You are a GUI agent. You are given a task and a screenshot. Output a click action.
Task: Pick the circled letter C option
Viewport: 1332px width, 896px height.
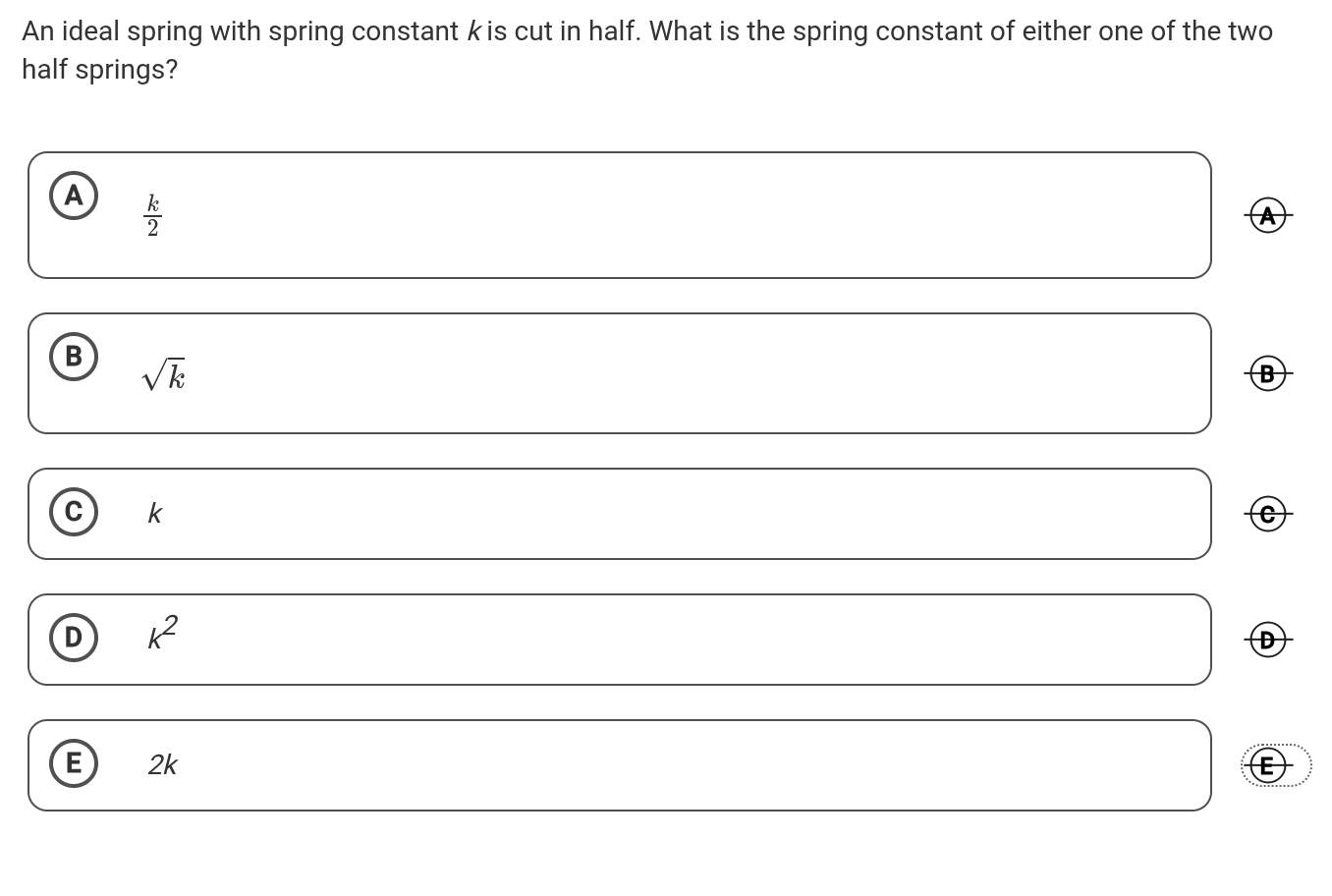click(74, 512)
